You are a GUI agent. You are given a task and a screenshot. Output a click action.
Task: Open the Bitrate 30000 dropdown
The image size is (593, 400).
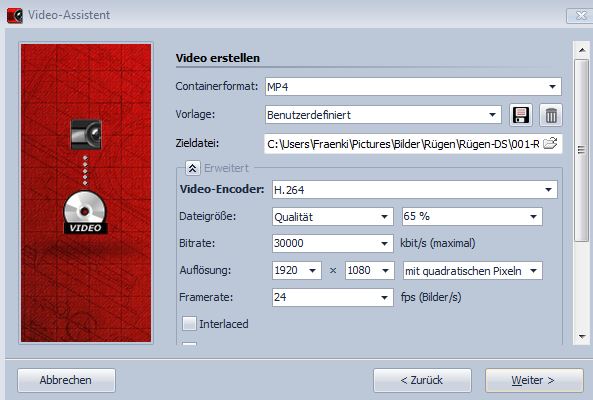pyautogui.click(x=332, y=243)
